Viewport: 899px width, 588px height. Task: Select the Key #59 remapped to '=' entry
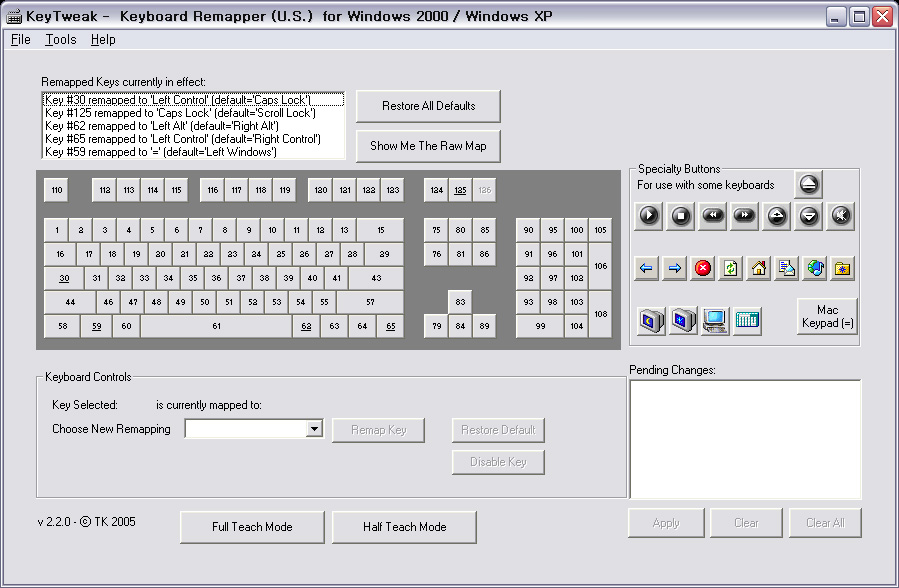194,152
